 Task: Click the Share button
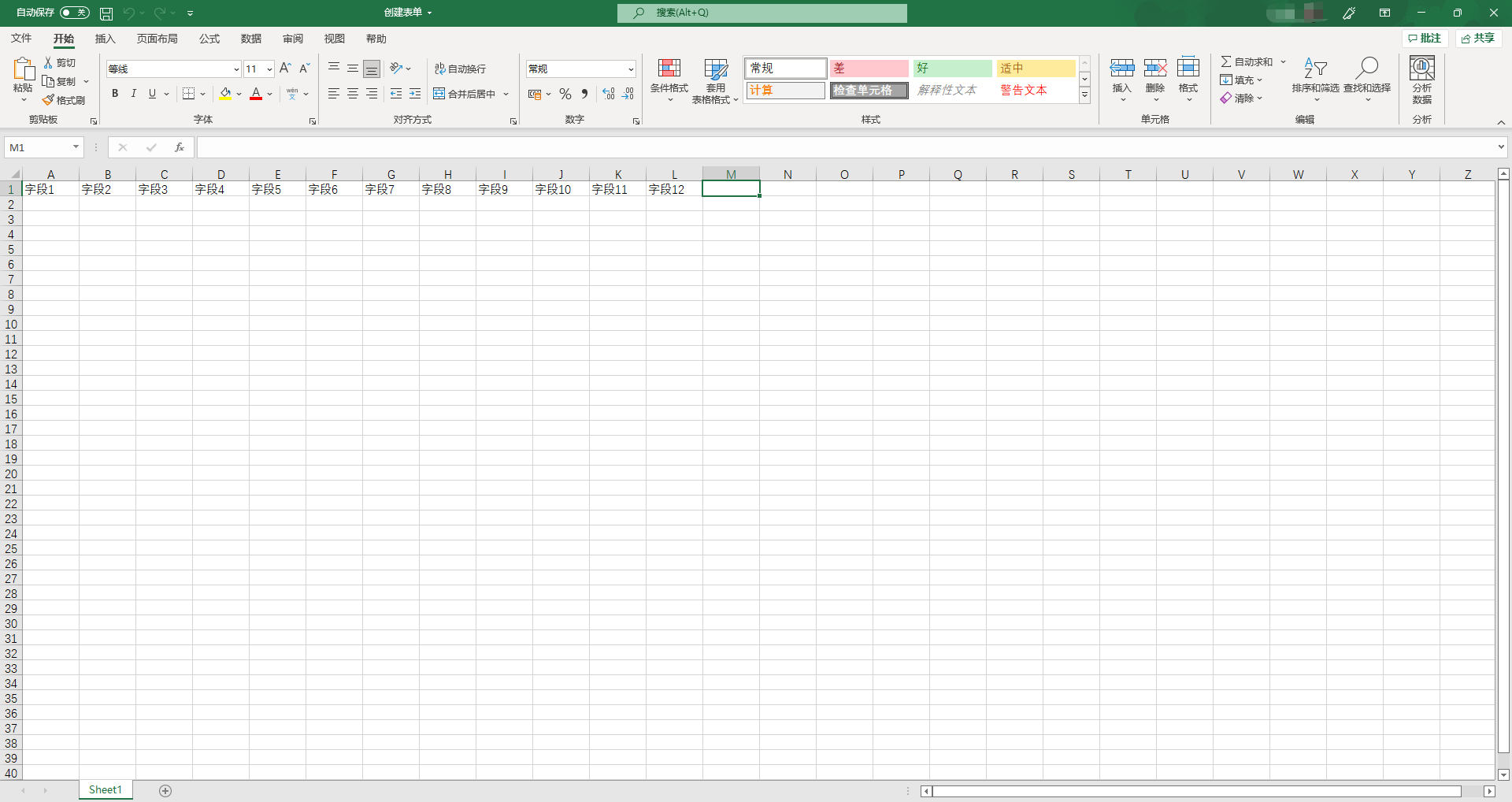click(1478, 39)
